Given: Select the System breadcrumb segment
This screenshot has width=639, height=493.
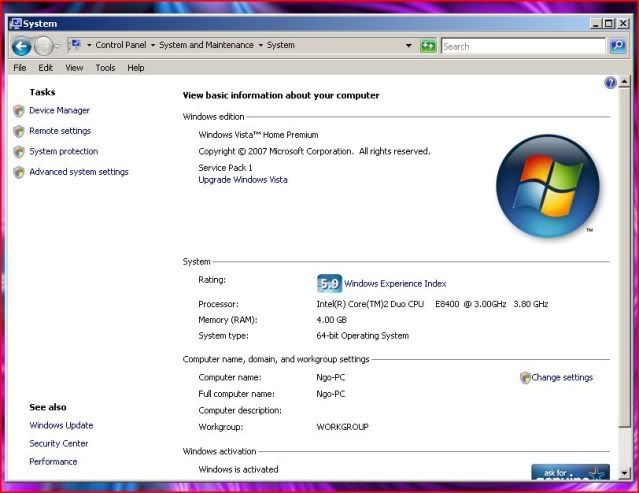Looking at the screenshot, I should coord(281,45).
